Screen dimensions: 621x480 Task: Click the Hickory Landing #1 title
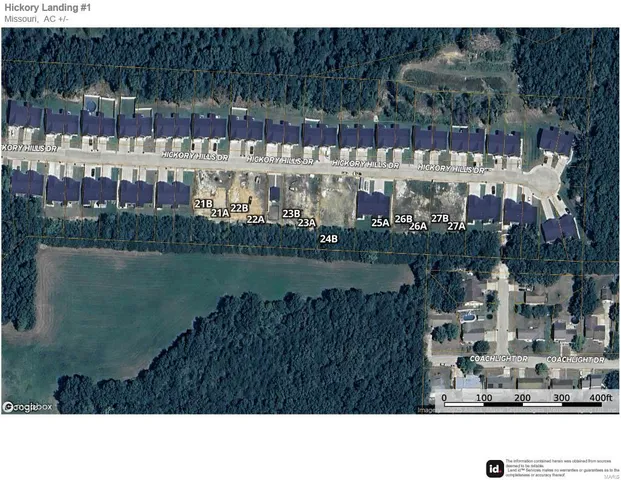[x=46, y=7]
